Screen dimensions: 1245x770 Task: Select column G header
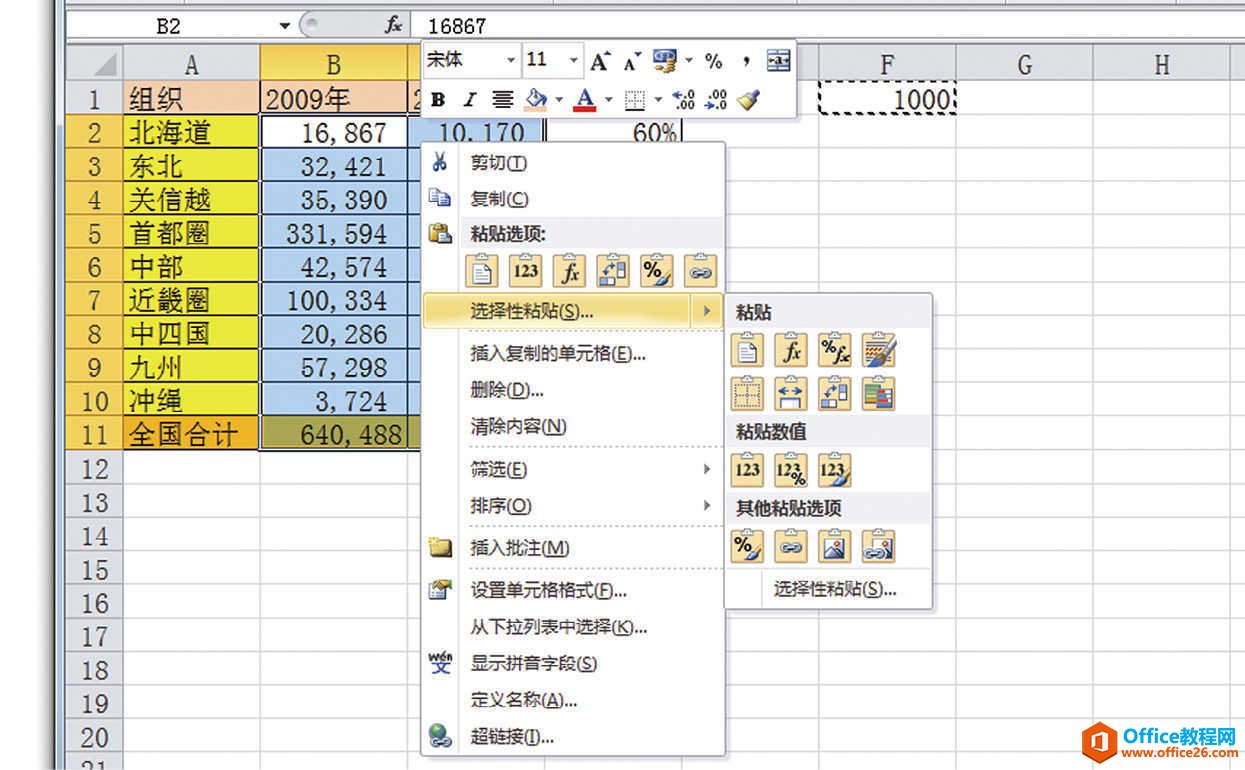pos(1024,65)
